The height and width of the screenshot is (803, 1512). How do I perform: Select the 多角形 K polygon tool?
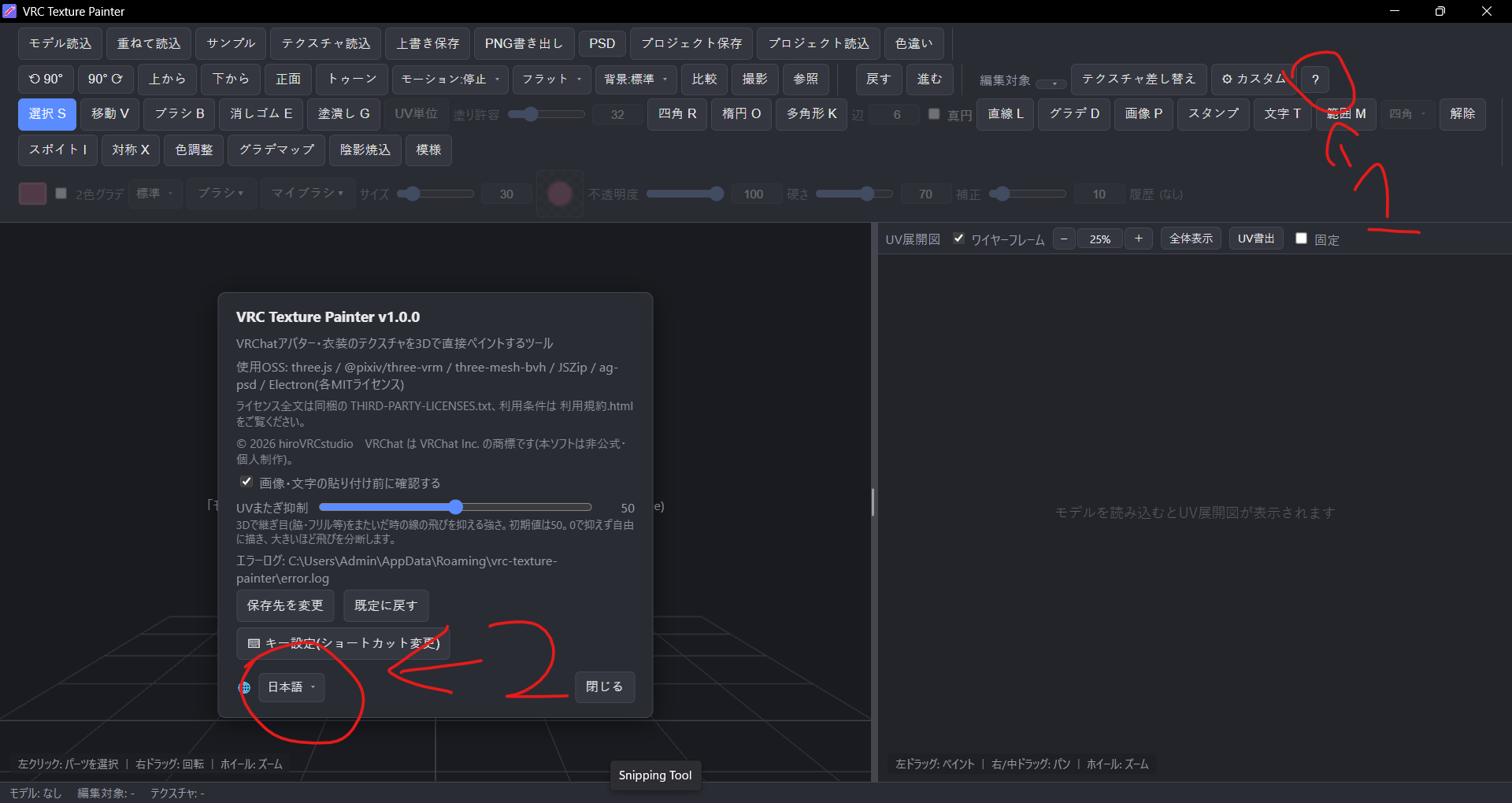coord(812,114)
